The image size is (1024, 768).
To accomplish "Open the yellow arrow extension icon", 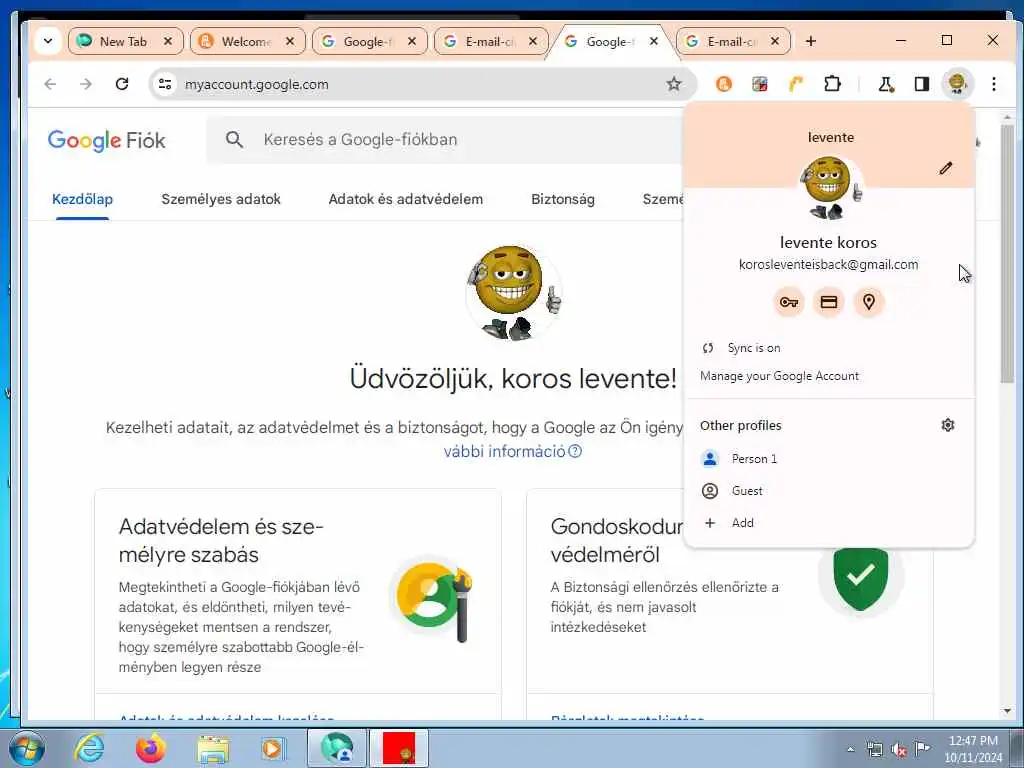I will [x=795, y=84].
